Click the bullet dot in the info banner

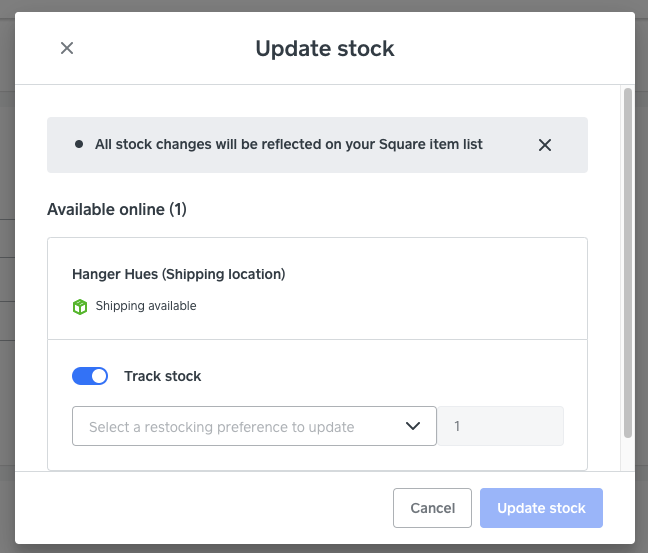point(79,145)
